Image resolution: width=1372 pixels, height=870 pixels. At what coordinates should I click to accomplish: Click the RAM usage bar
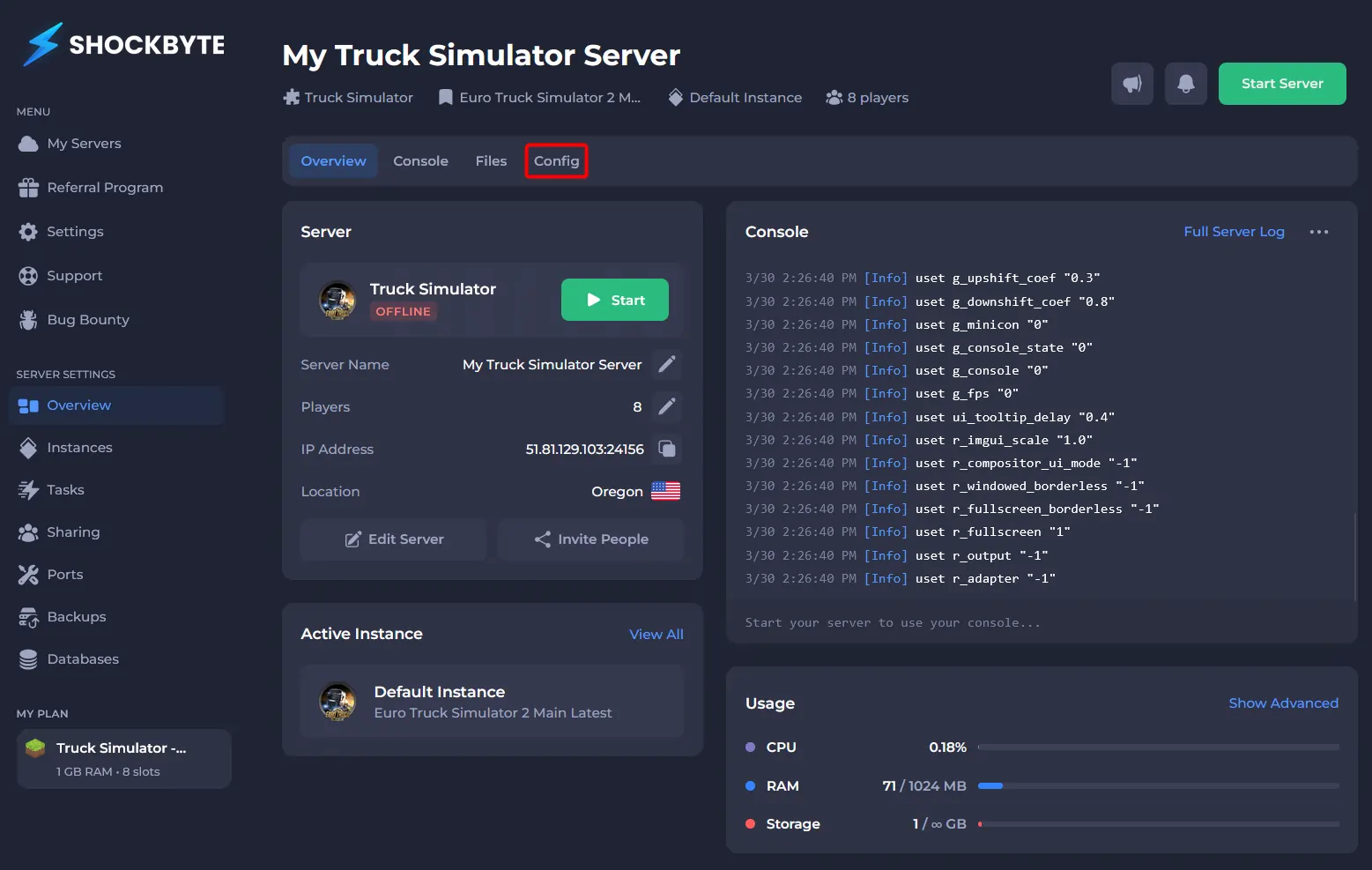(x=1159, y=786)
